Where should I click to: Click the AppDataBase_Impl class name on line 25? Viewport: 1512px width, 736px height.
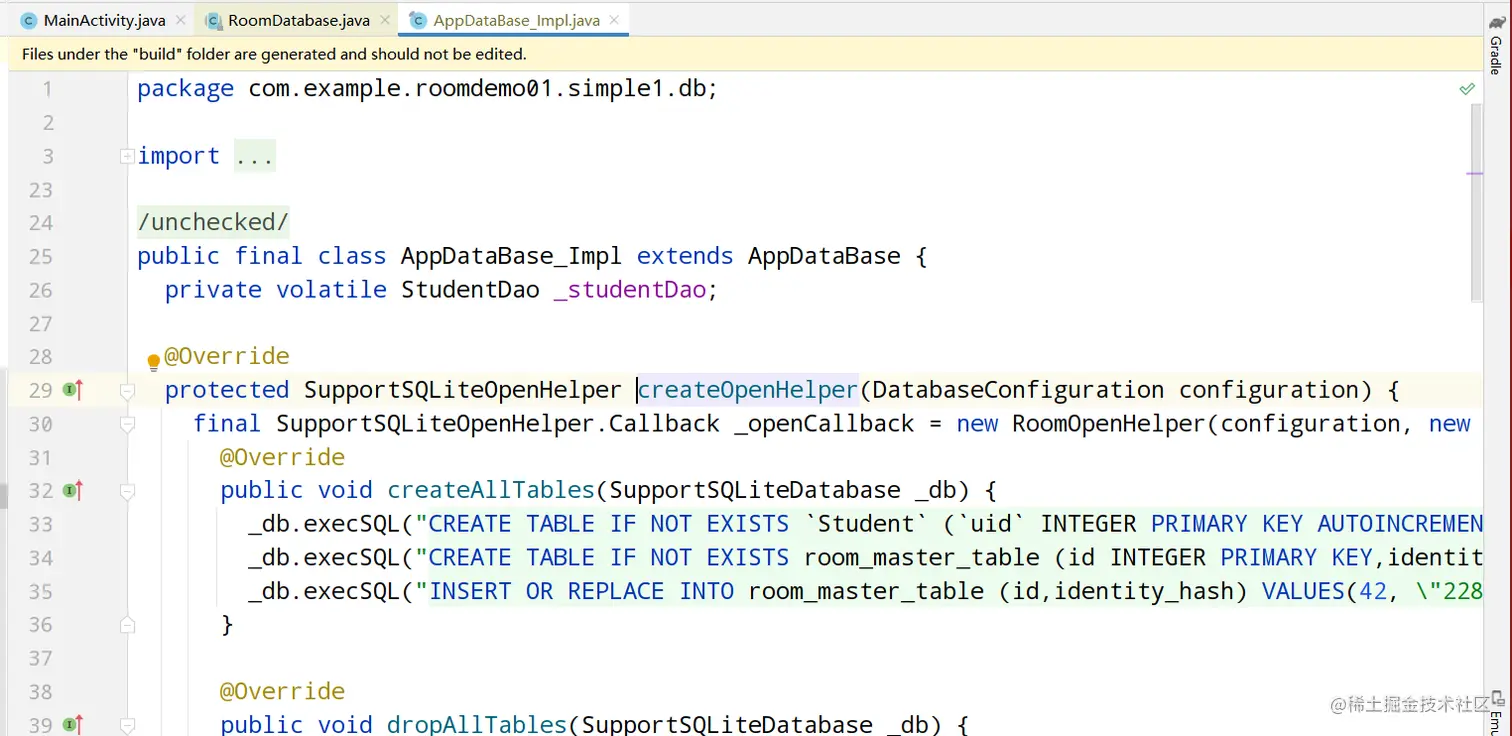511,256
